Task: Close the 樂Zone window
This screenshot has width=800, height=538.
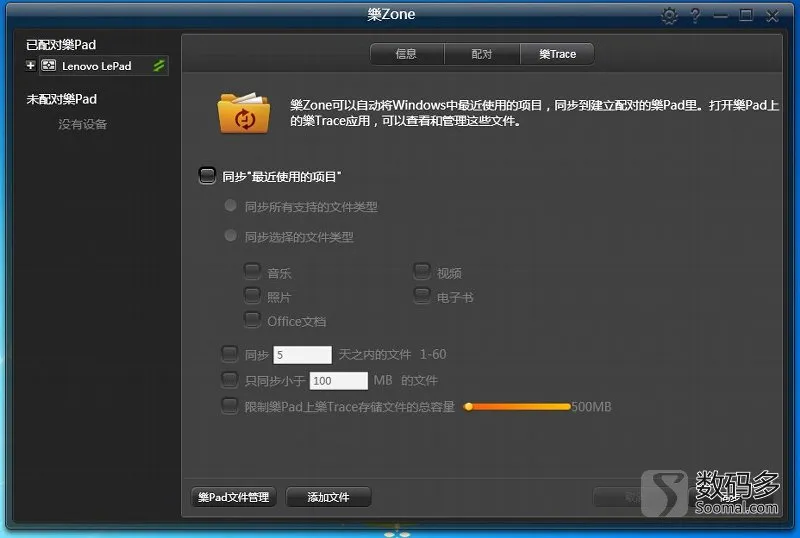Action: (772, 16)
